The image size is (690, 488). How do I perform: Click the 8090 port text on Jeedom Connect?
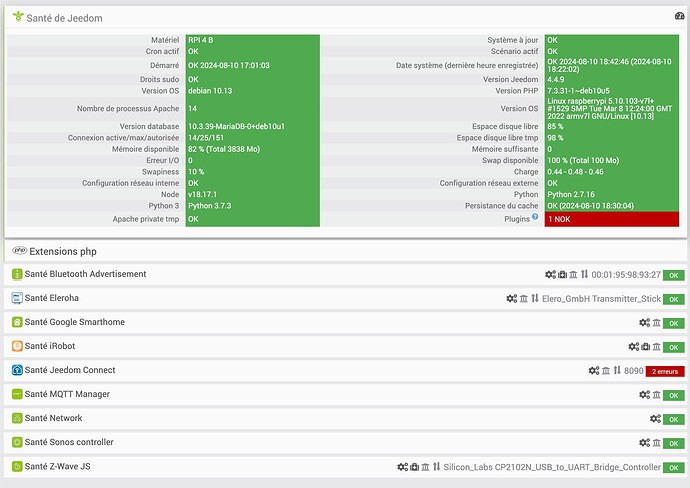(x=634, y=371)
